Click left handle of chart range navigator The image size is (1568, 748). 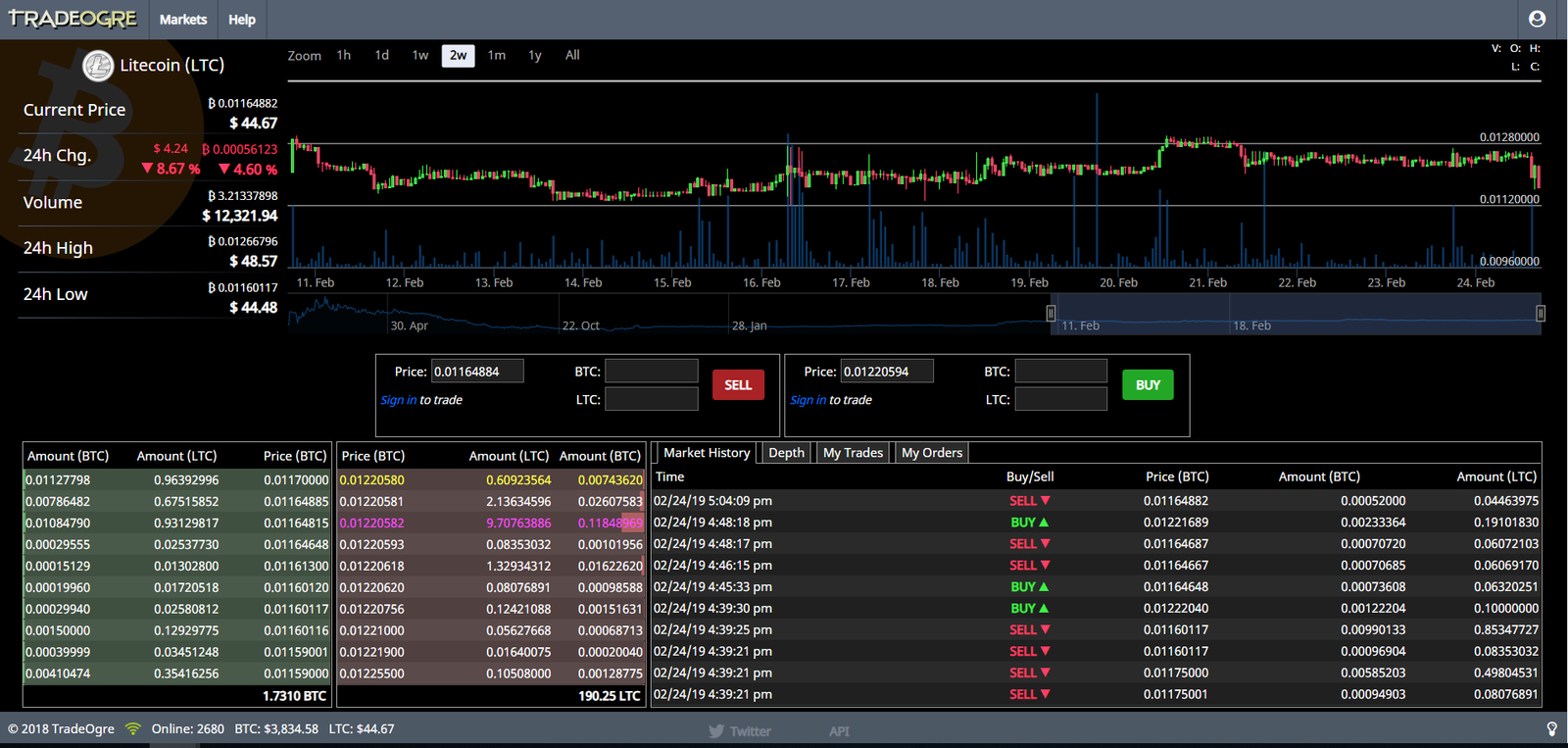1051,313
